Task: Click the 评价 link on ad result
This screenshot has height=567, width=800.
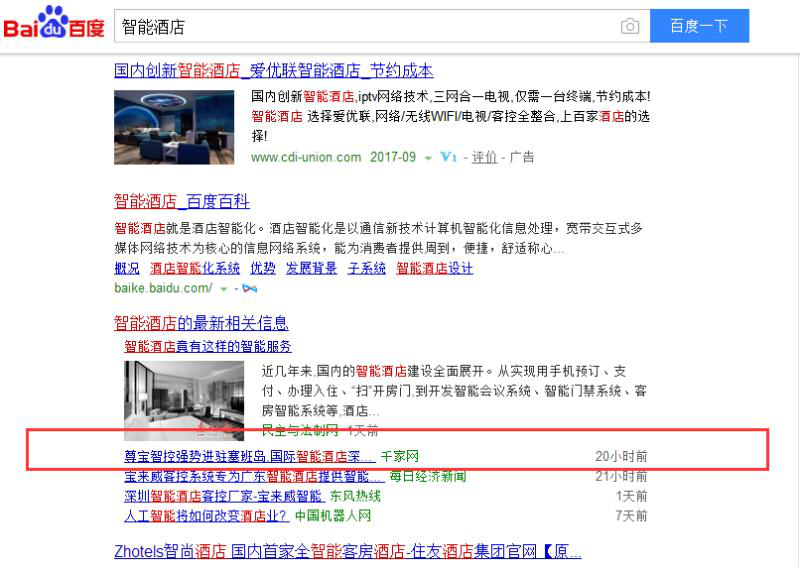Action: 484,157
